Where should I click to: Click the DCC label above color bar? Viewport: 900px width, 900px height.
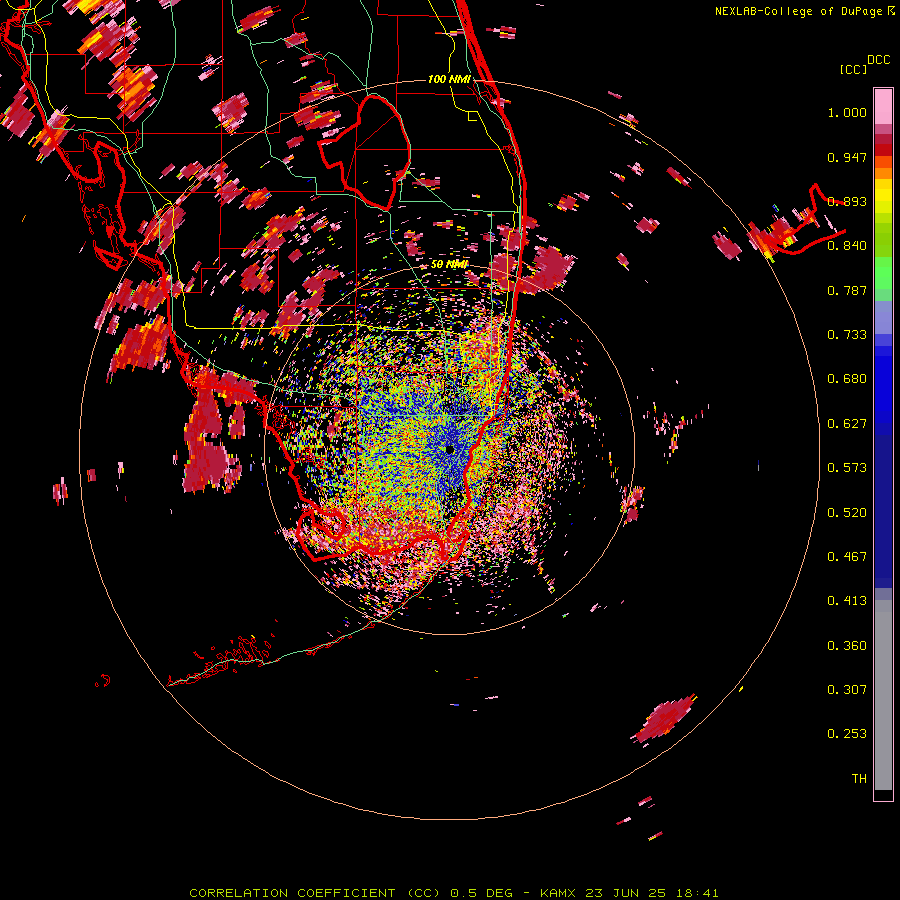(878, 60)
